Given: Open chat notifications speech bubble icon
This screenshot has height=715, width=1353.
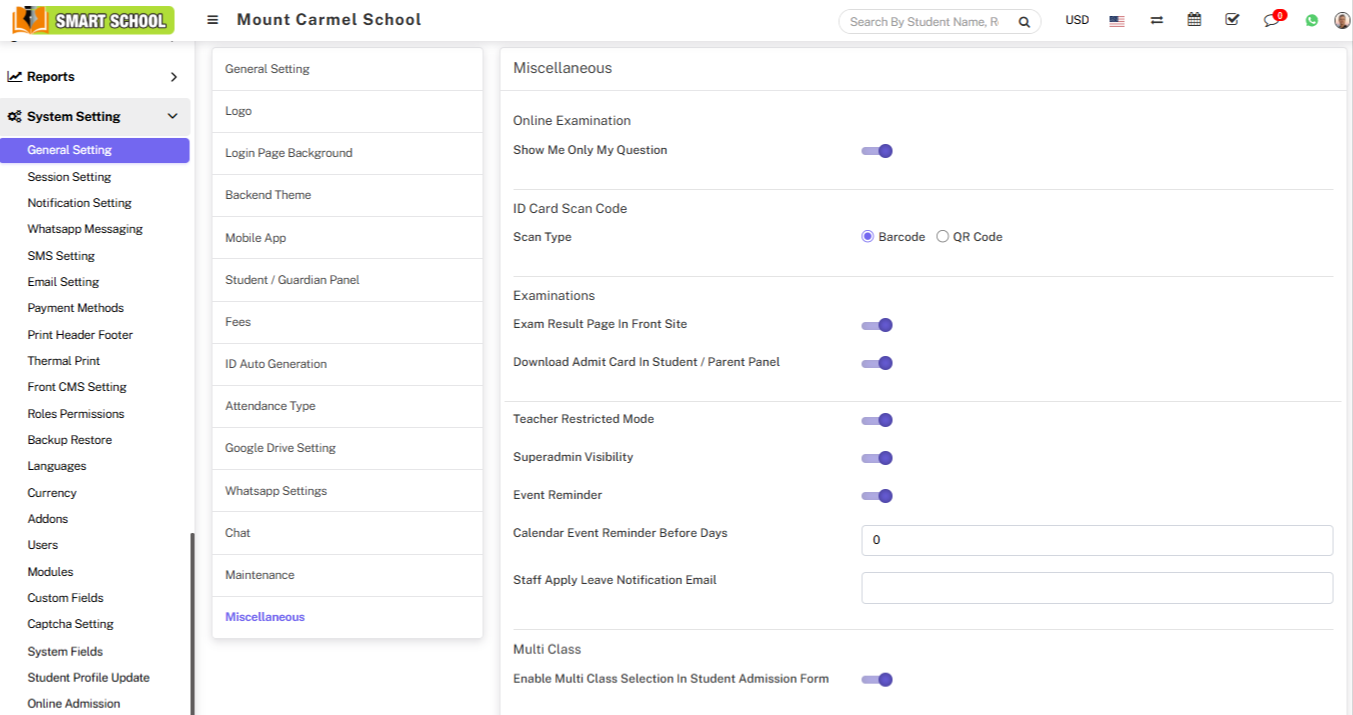Looking at the screenshot, I should coord(1271,21).
